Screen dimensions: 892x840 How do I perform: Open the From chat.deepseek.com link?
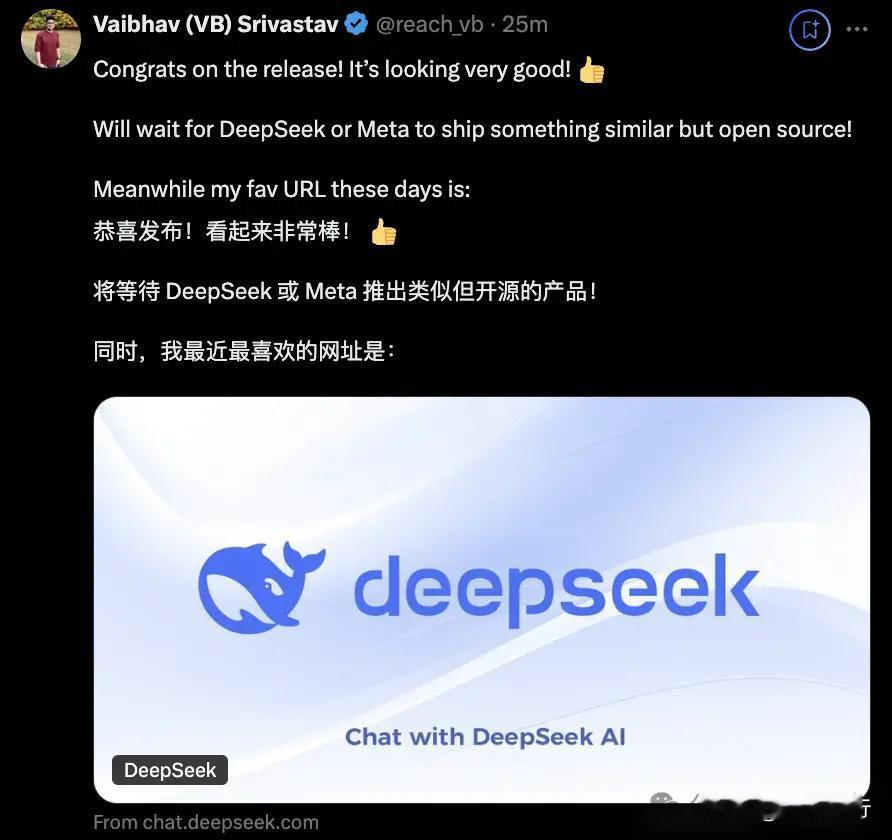click(x=206, y=822)
